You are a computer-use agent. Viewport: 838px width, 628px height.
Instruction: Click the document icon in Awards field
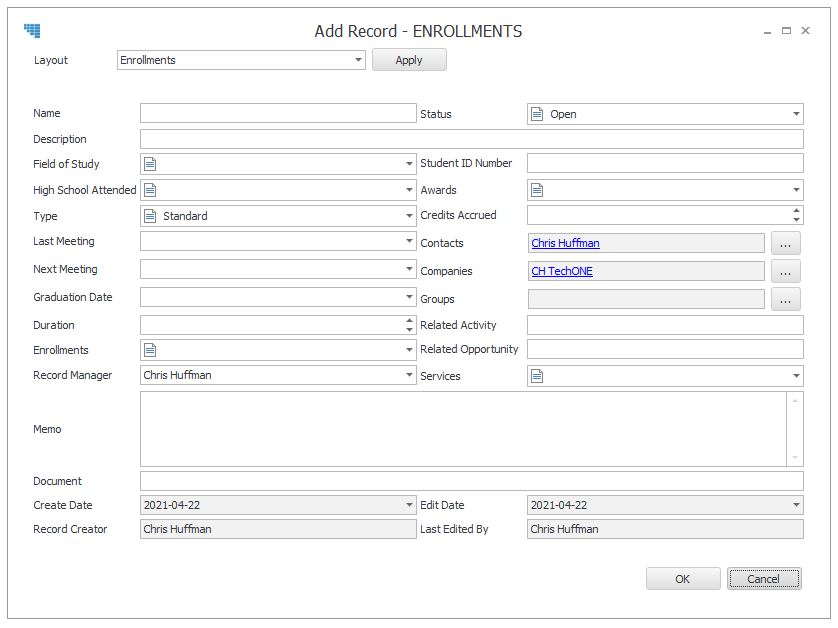pyautogui.click(x=537, y=190)
